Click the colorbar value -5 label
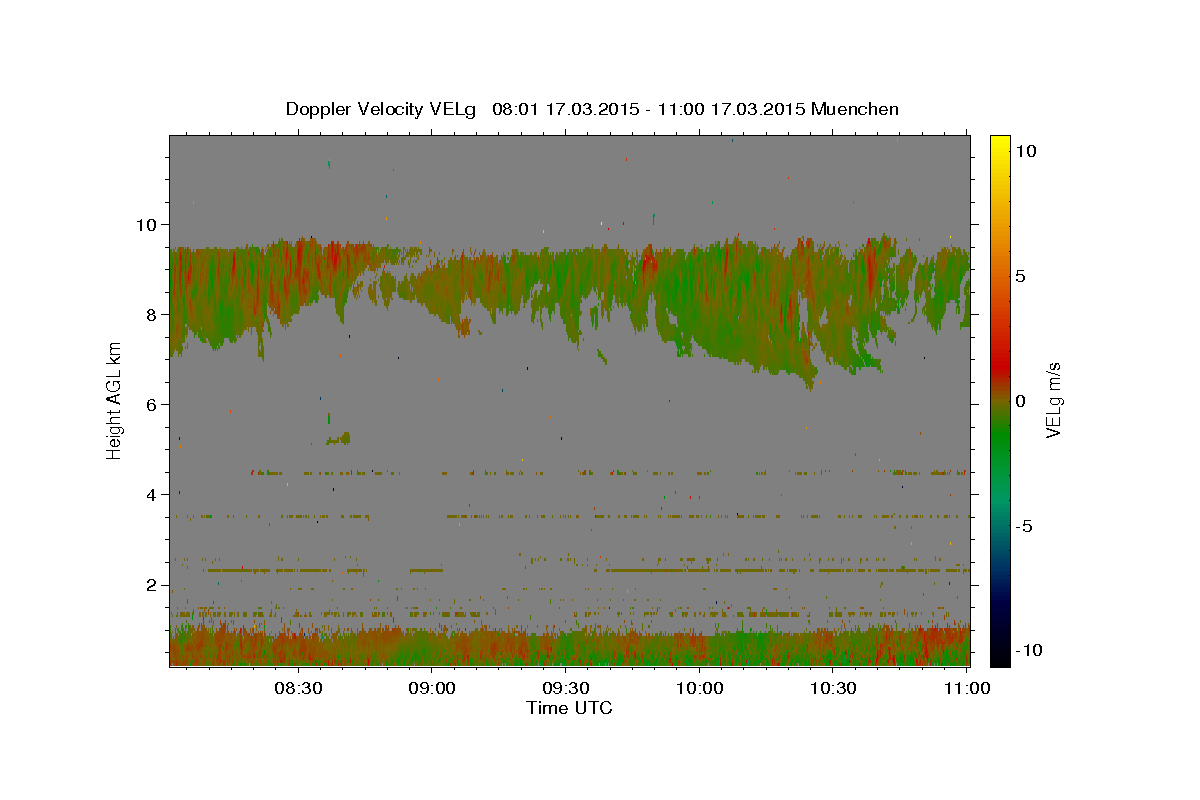1200x800 pixels. pyautogui.click(x=1025, y=526)
